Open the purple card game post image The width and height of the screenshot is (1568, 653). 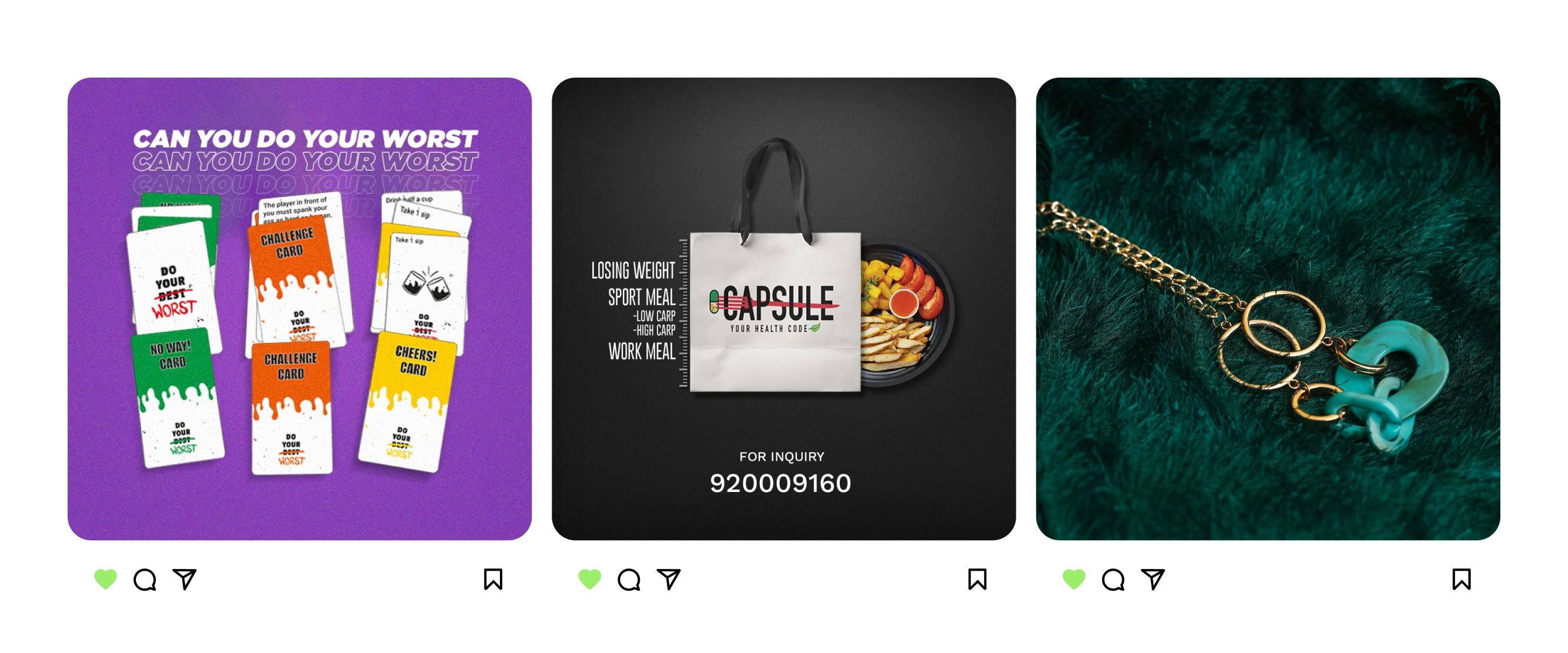coord(299,309)
